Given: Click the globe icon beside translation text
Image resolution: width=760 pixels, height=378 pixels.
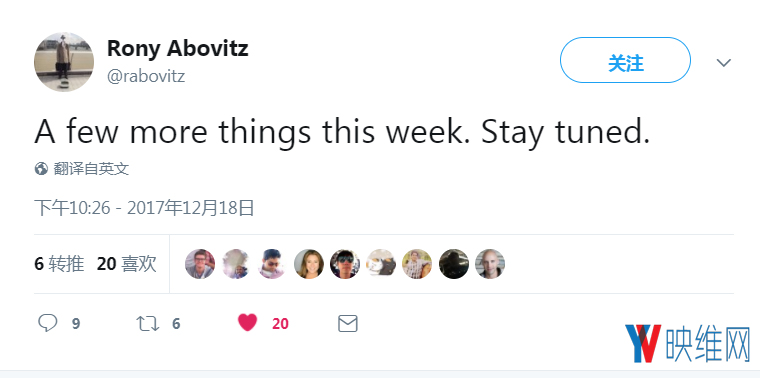Looking at the screenshot, I should point(41,169).
